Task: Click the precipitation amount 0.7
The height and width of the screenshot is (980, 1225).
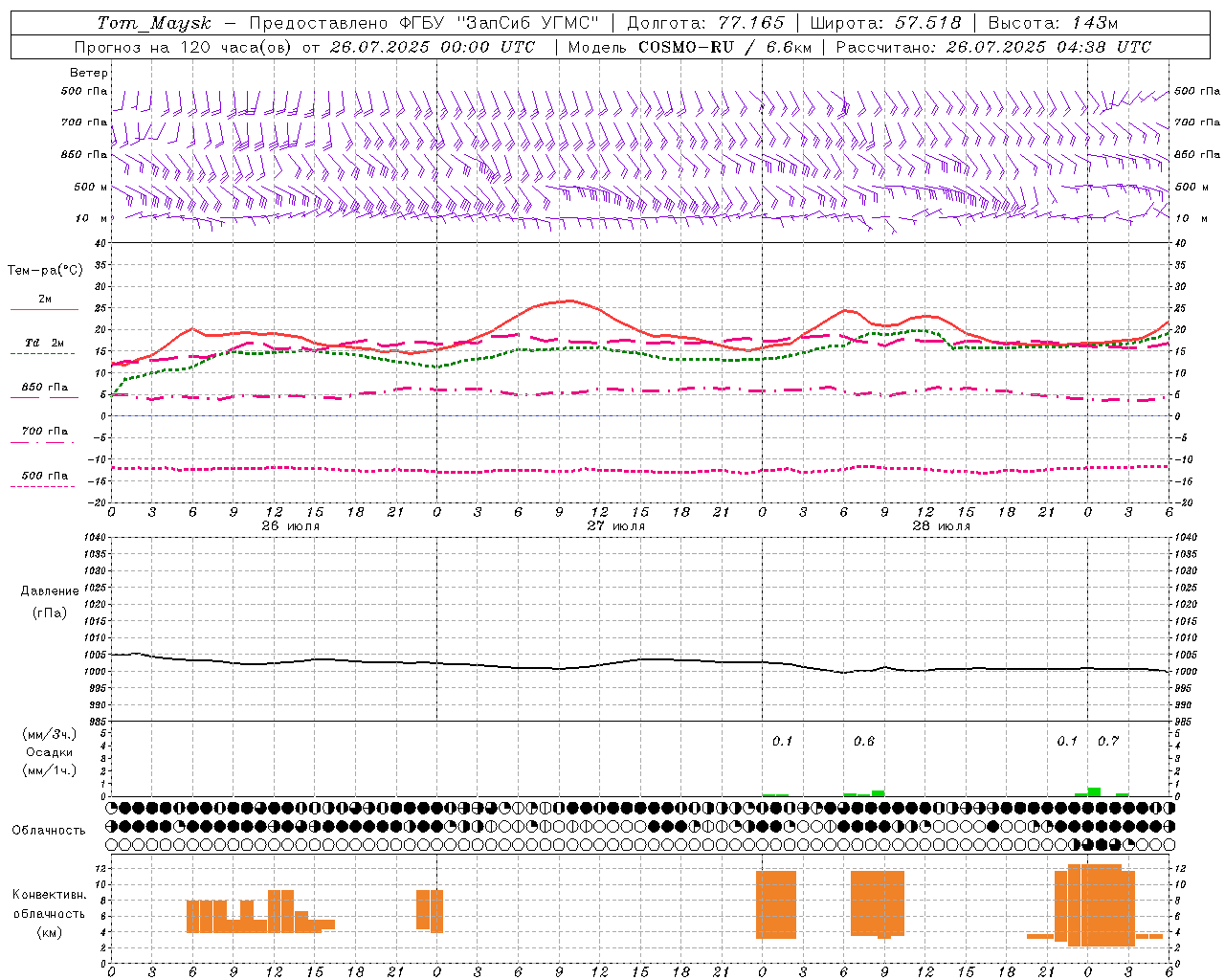Action: 1108,742
